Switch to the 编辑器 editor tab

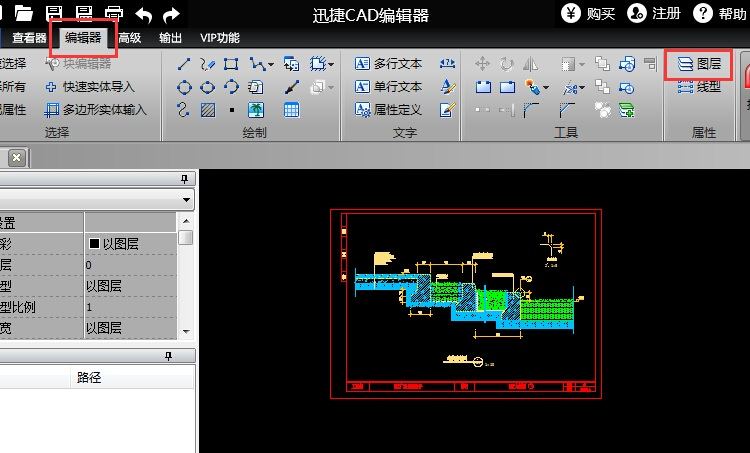83,37
